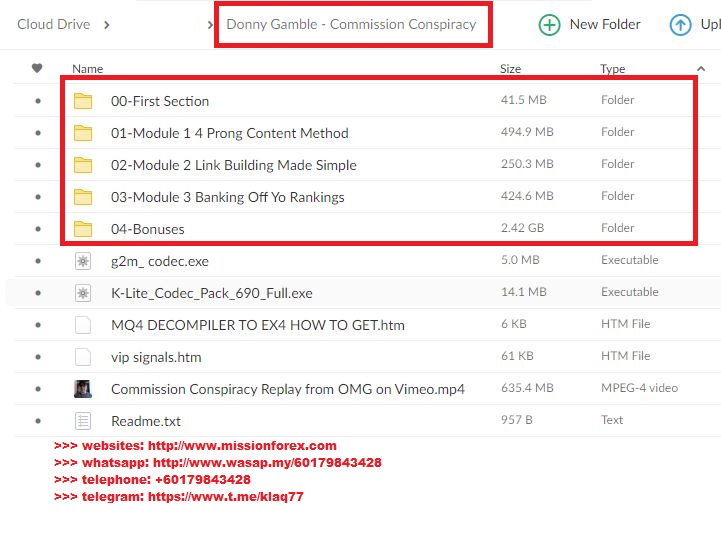721x556 pixels.
Task: Toggle favorite dot for 01-Module 1 row
Action: pos(38,133)
